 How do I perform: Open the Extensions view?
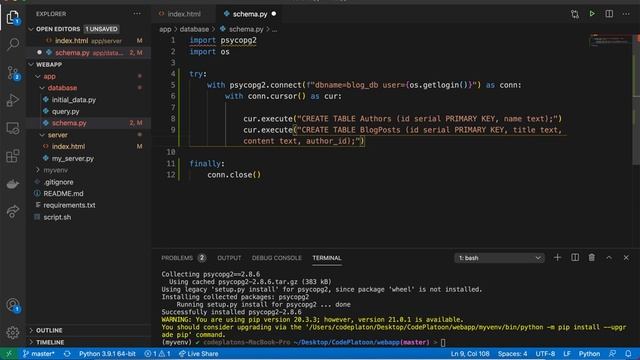click(13, 156)
